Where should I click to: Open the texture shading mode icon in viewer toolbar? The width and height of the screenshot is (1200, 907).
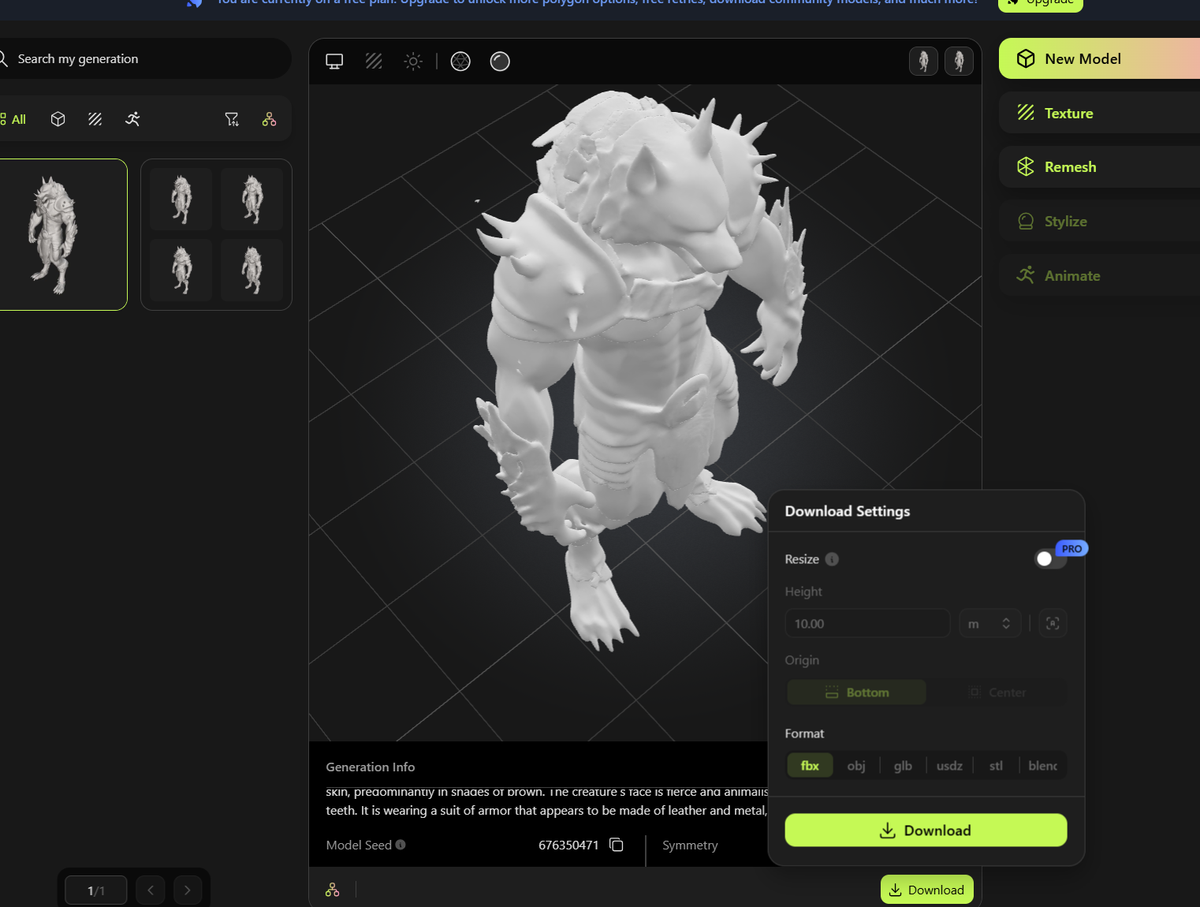point(373,61)
